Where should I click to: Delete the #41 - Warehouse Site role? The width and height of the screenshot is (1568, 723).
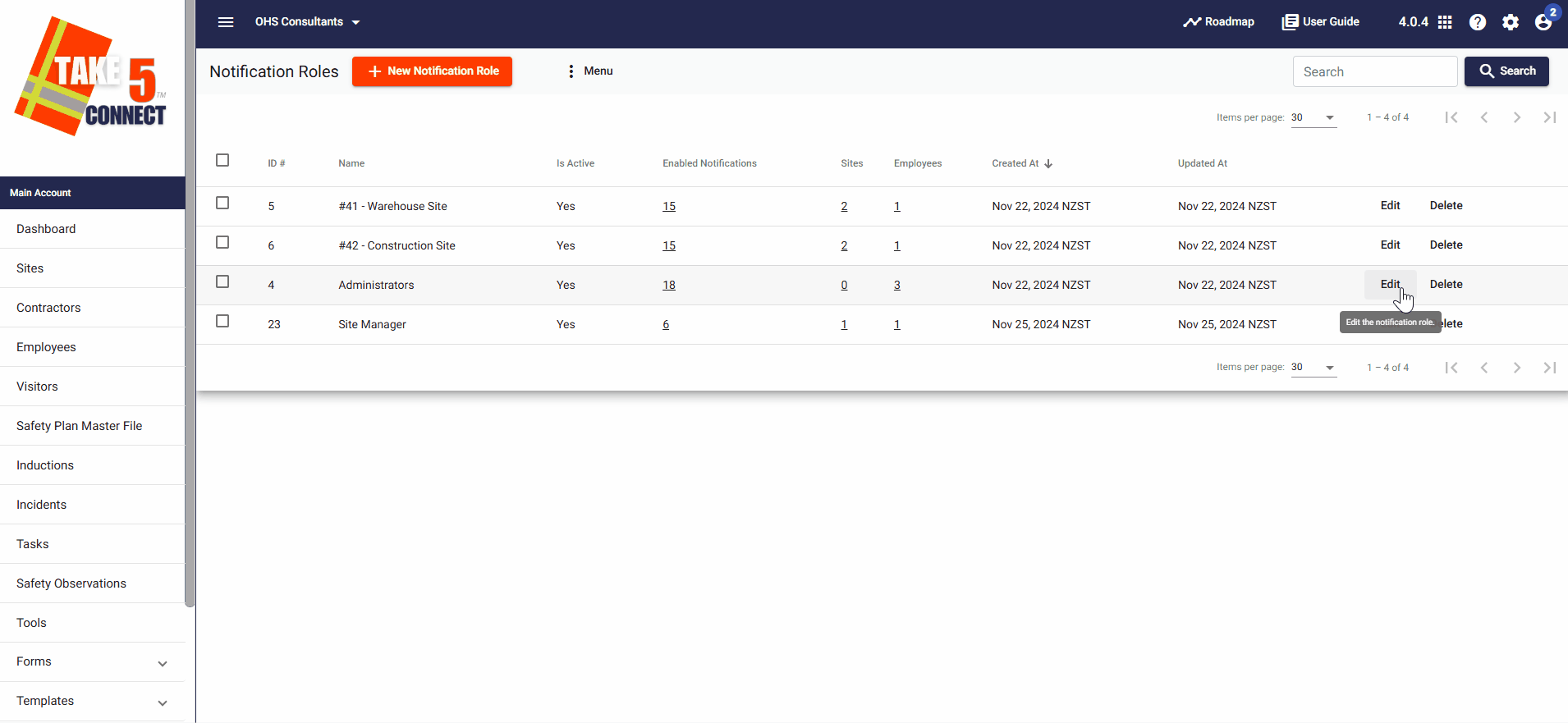(1446, 206)
